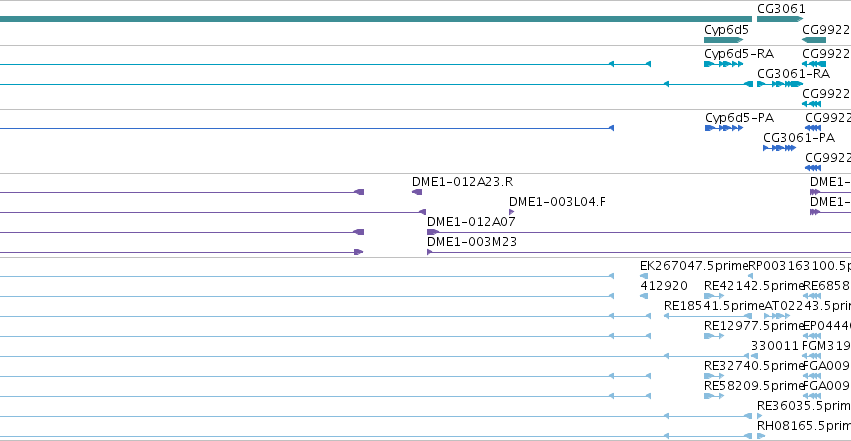Open the RE6858 EST label

(x=827, y=286)
